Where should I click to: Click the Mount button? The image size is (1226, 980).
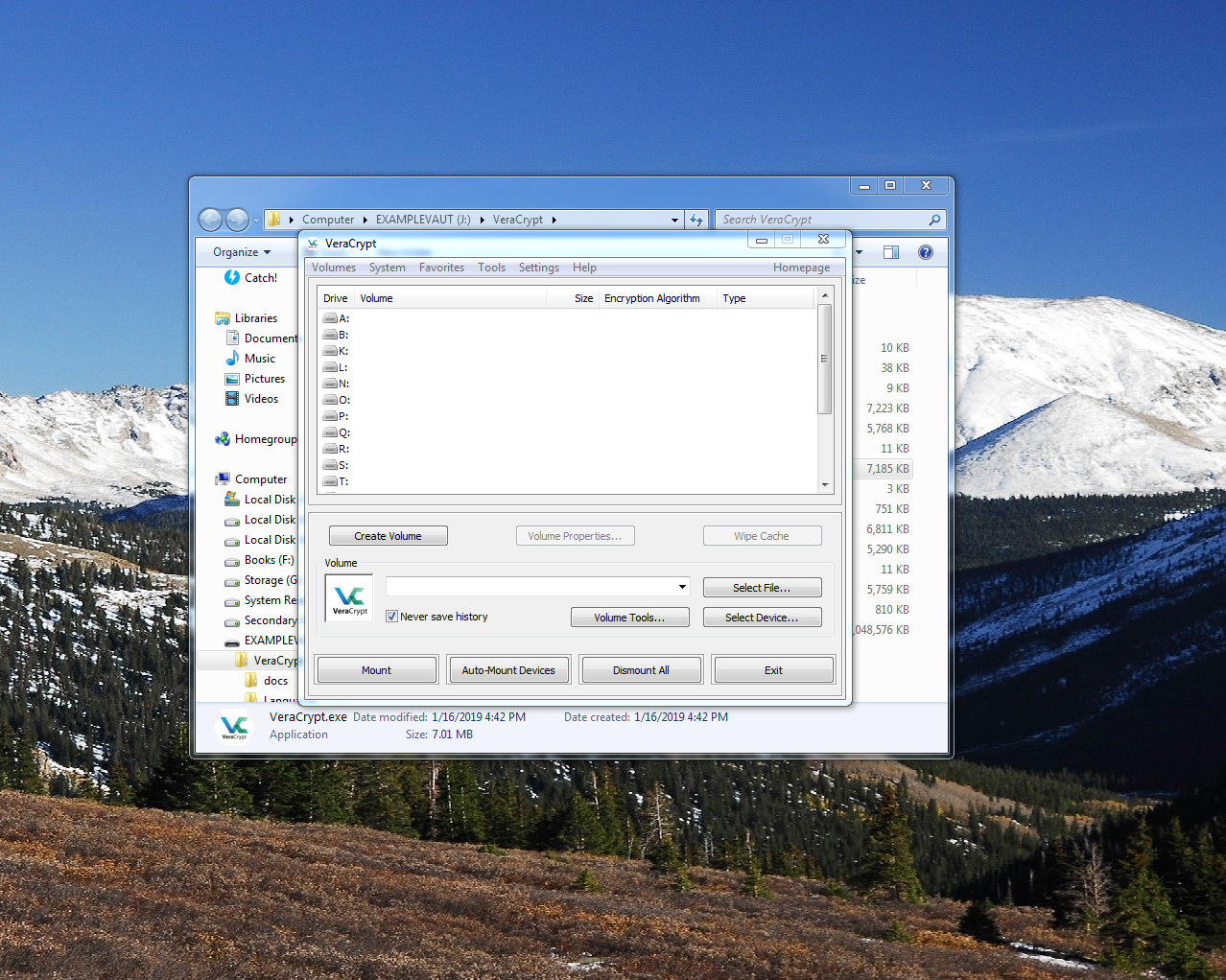coord(377,670)
